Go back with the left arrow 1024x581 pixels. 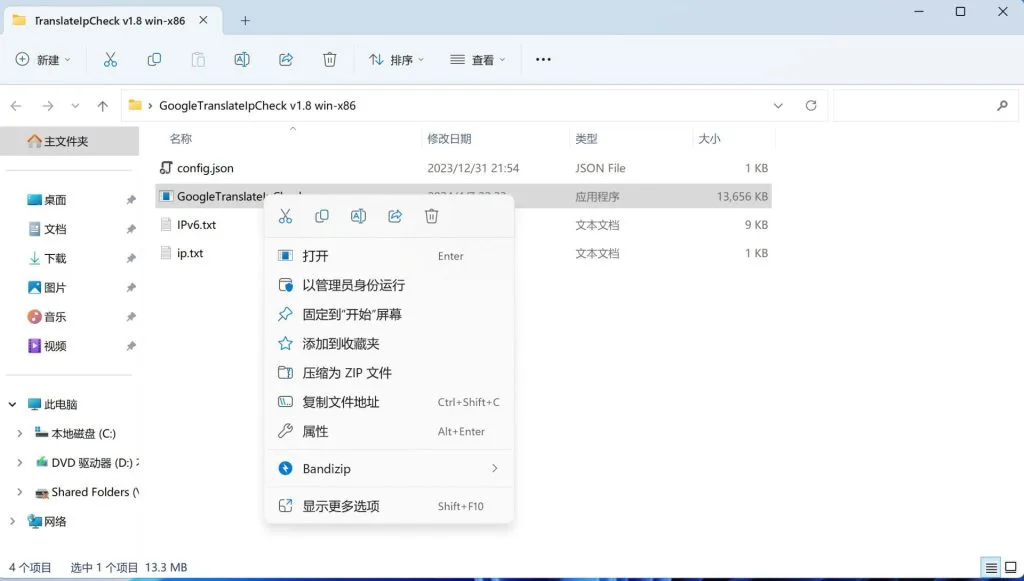(16, 106)
